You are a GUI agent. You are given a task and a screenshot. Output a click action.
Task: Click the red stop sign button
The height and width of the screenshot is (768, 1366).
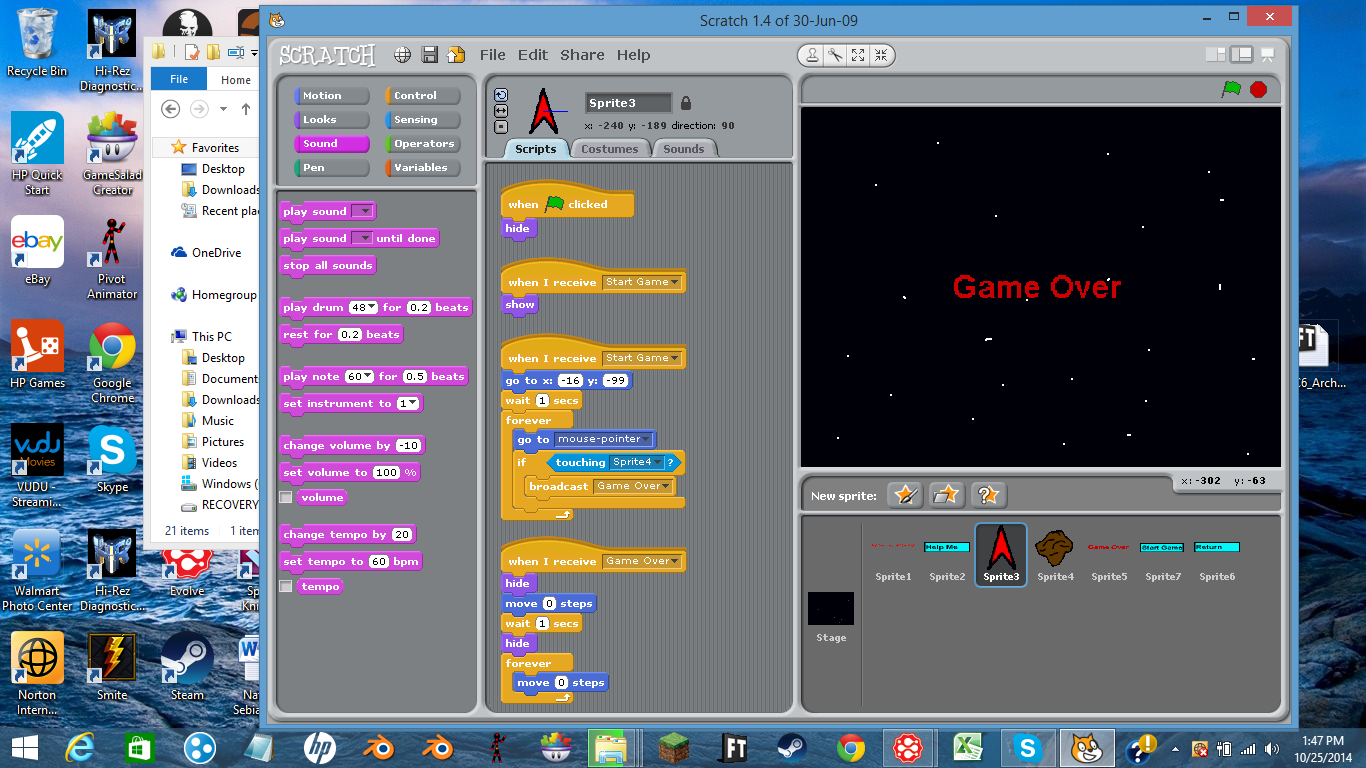point(1258,89)
